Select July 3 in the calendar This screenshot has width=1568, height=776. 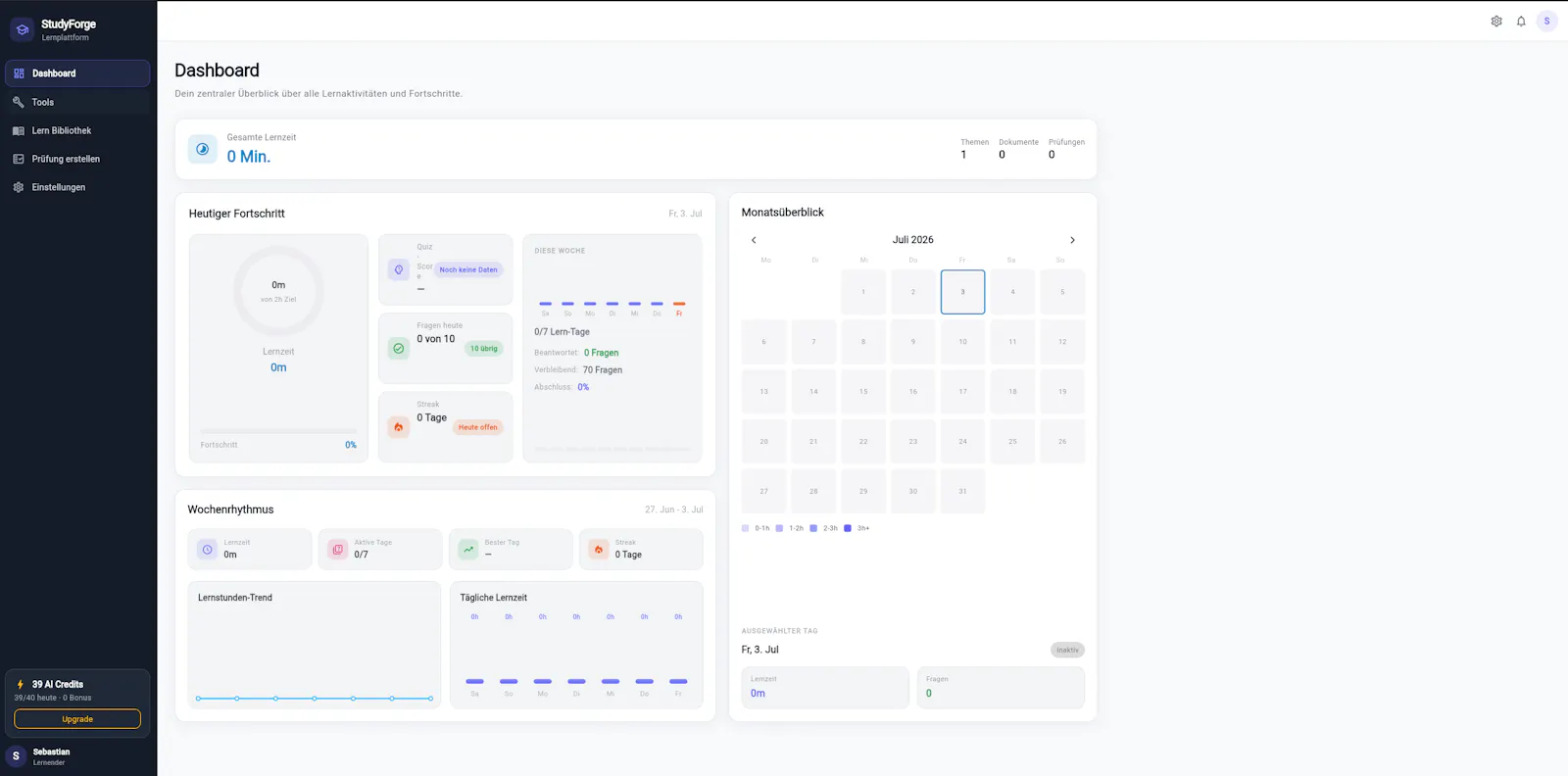pos(962,292)
